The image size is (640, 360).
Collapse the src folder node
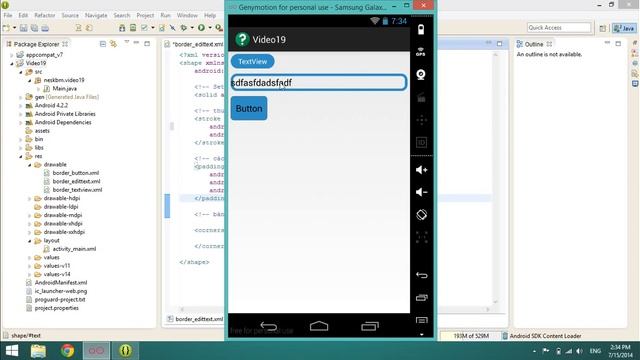coord(20,72)
